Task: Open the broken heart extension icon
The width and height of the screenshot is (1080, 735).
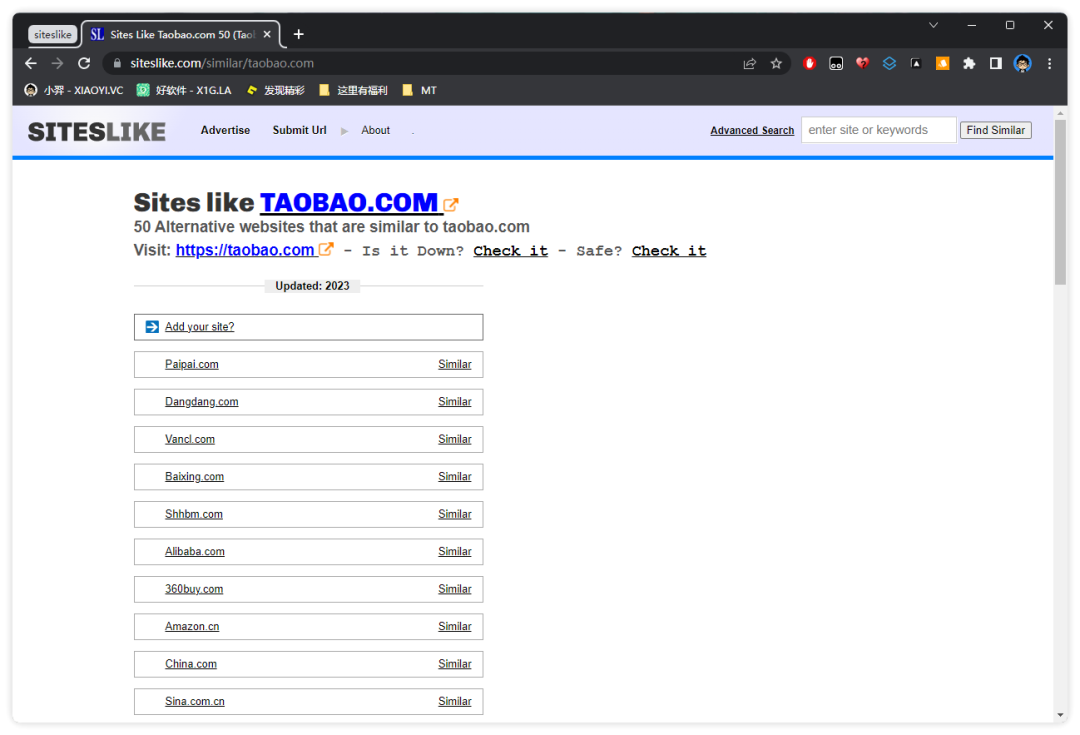Action: pos(862,63)
